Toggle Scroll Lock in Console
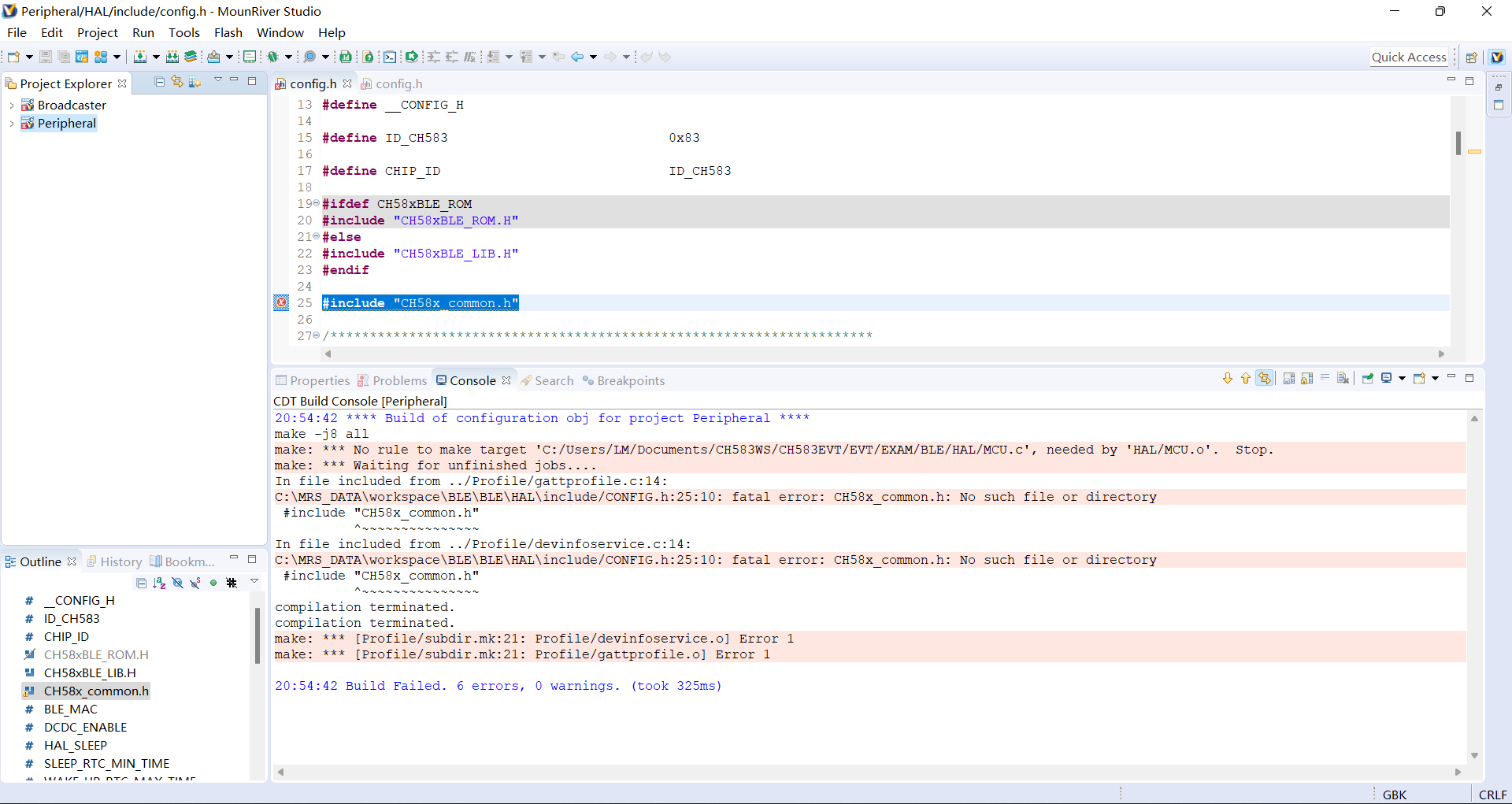Viewport: 1512px width, 804px height. pyautogui.click(x=1306, y=379)
